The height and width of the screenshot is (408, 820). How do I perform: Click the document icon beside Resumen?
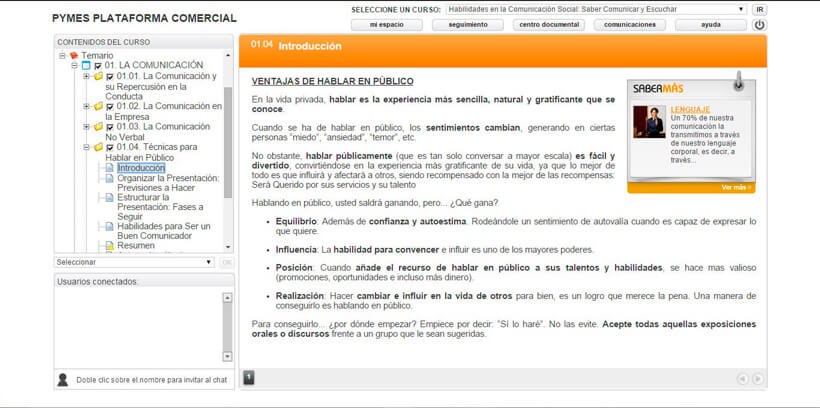point(109,245)
